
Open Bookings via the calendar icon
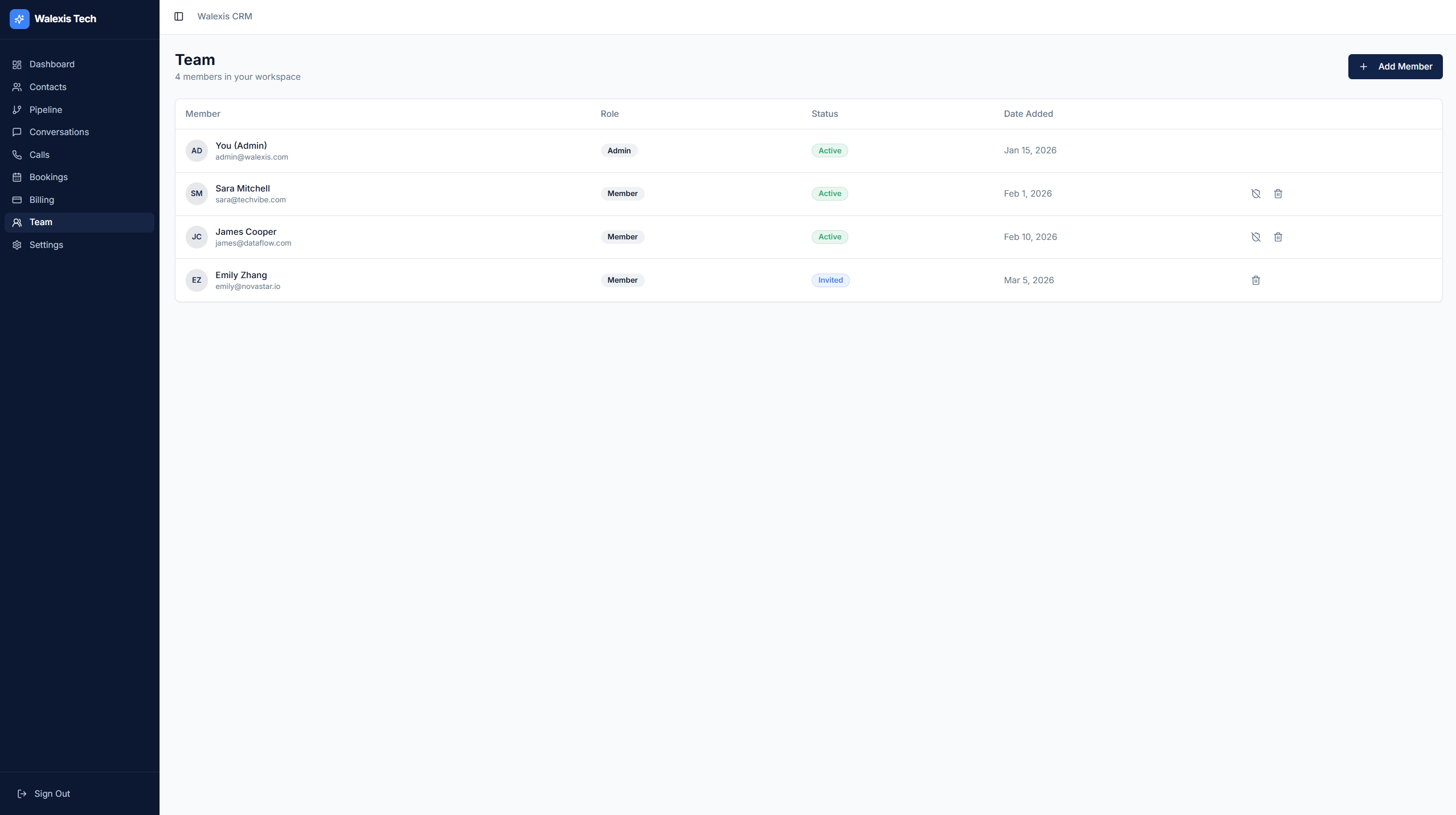point(17,177)
